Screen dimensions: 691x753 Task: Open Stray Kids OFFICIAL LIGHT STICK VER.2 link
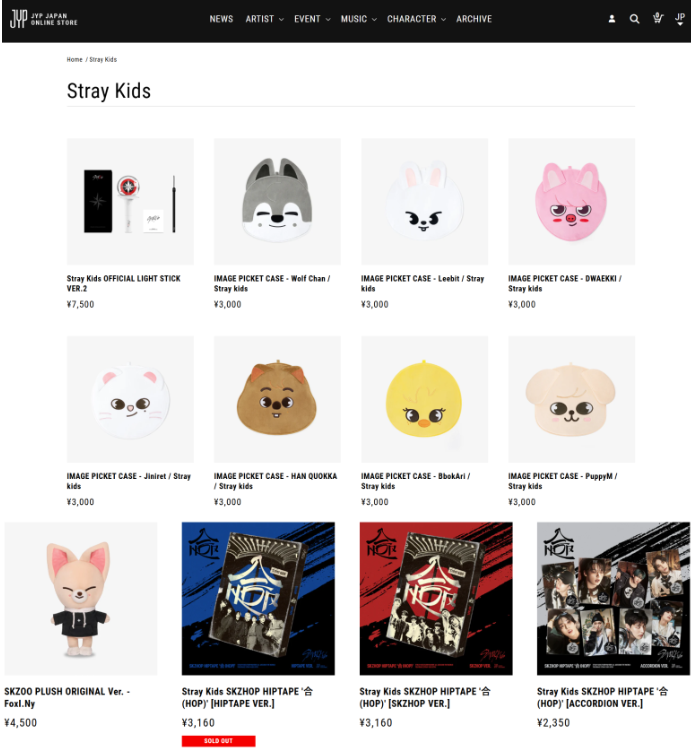124,283
